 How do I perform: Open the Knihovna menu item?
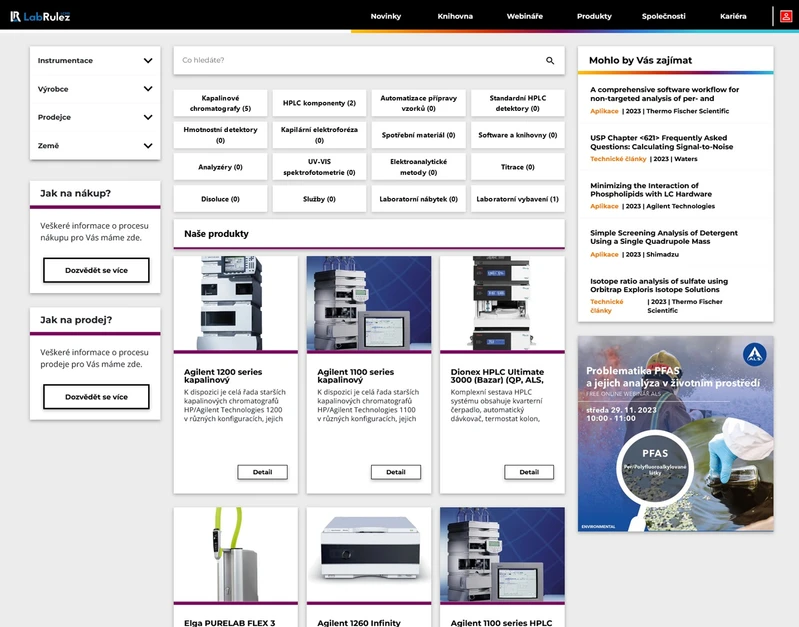pyautogui.click(x=455, y=16)
